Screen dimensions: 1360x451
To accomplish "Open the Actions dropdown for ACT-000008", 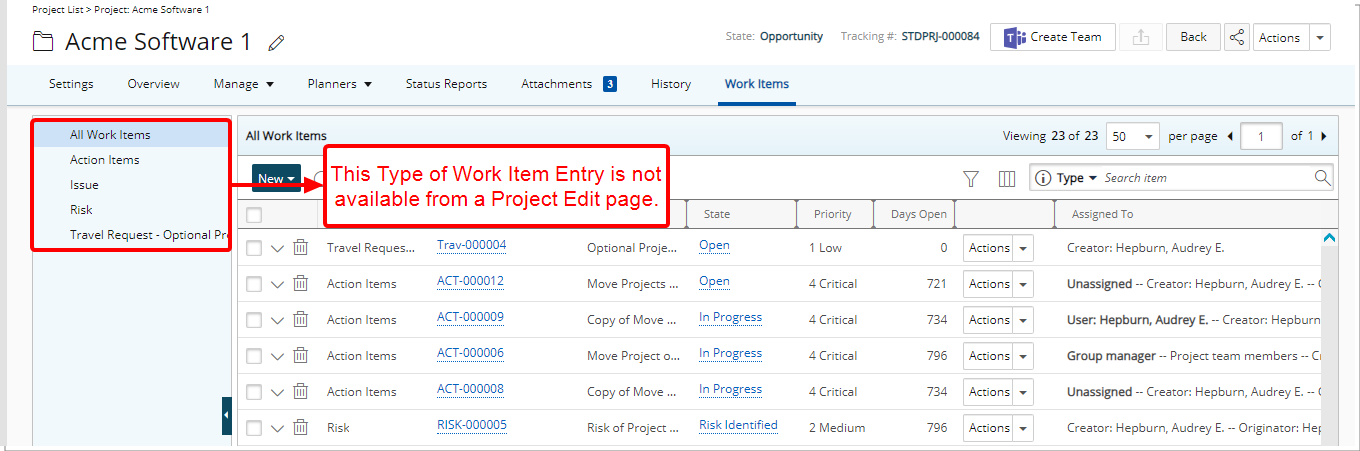I will (1022, 392).
